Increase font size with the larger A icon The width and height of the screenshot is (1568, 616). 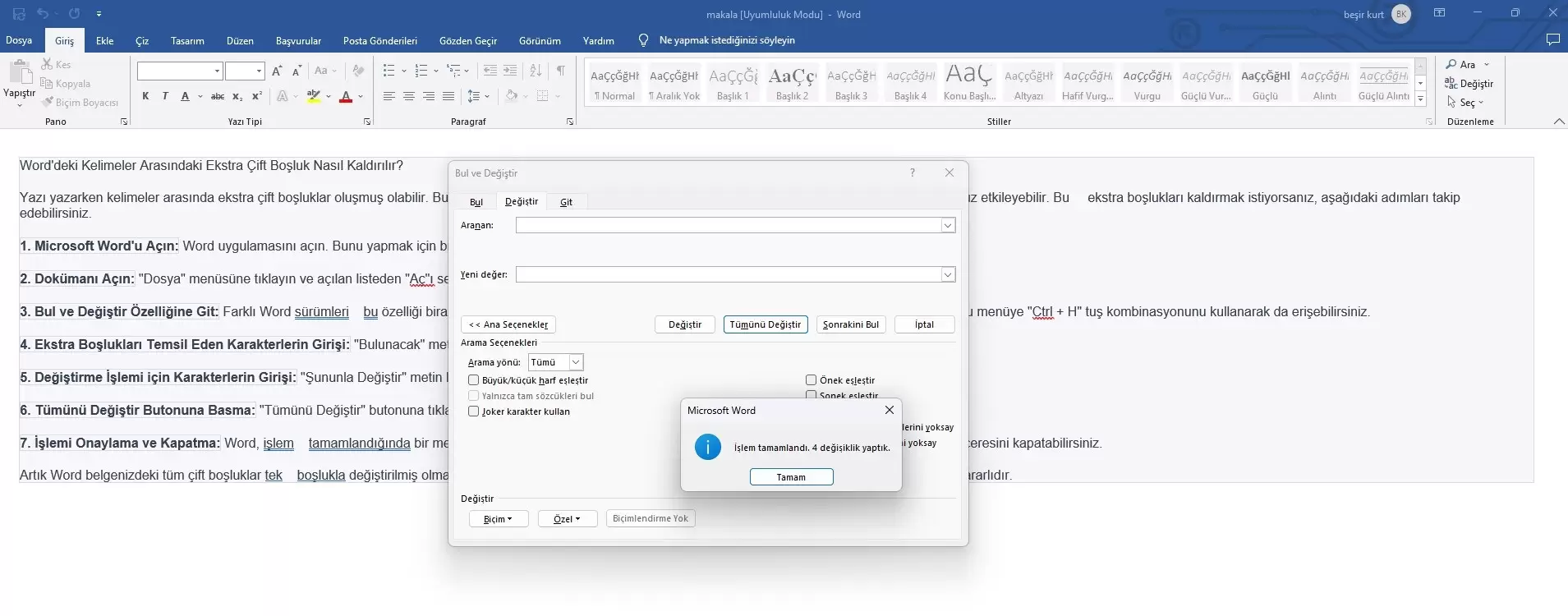pyautogui.click(x=277, y=71)
